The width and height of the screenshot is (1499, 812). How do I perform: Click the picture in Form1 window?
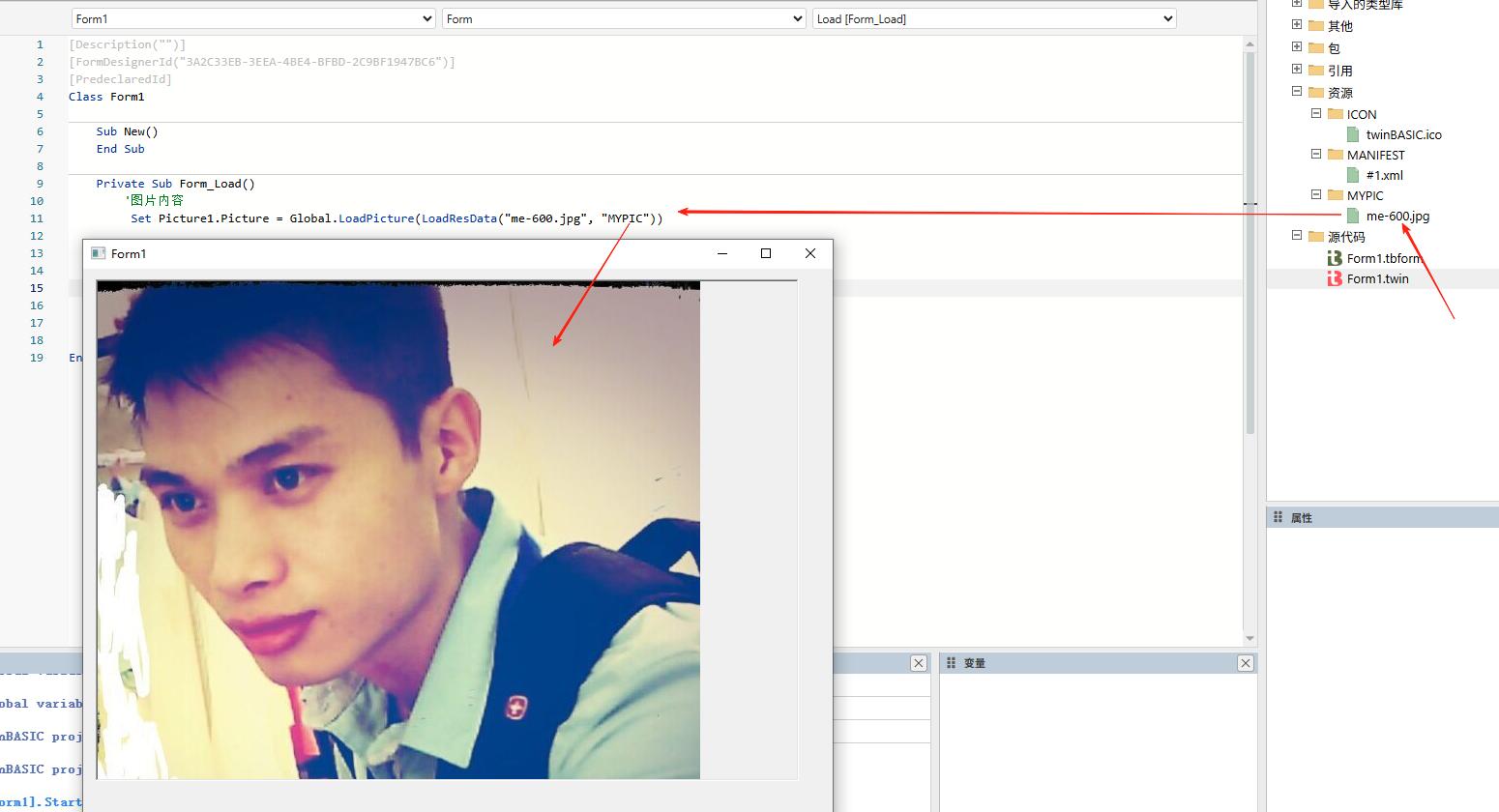tap(397, 530)
